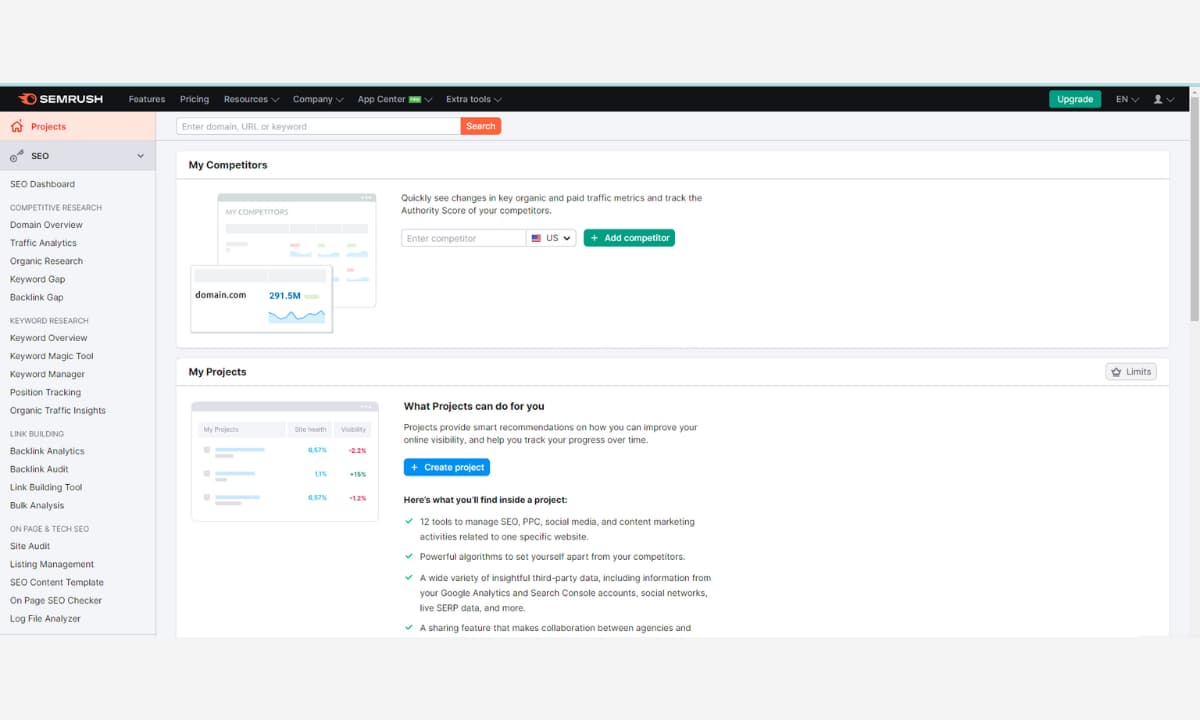
Task: Open Position Tracking link
Action: point(45,392)
